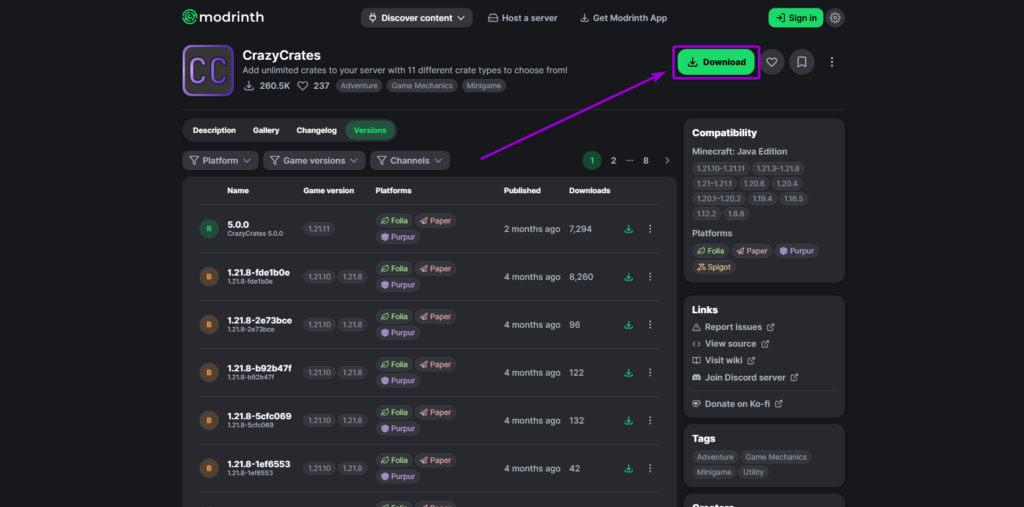This screenshot has width=1024, height=507.
Task: Download version 1.21.8-2e73bce via arrow icon
Action: (628, 325)
